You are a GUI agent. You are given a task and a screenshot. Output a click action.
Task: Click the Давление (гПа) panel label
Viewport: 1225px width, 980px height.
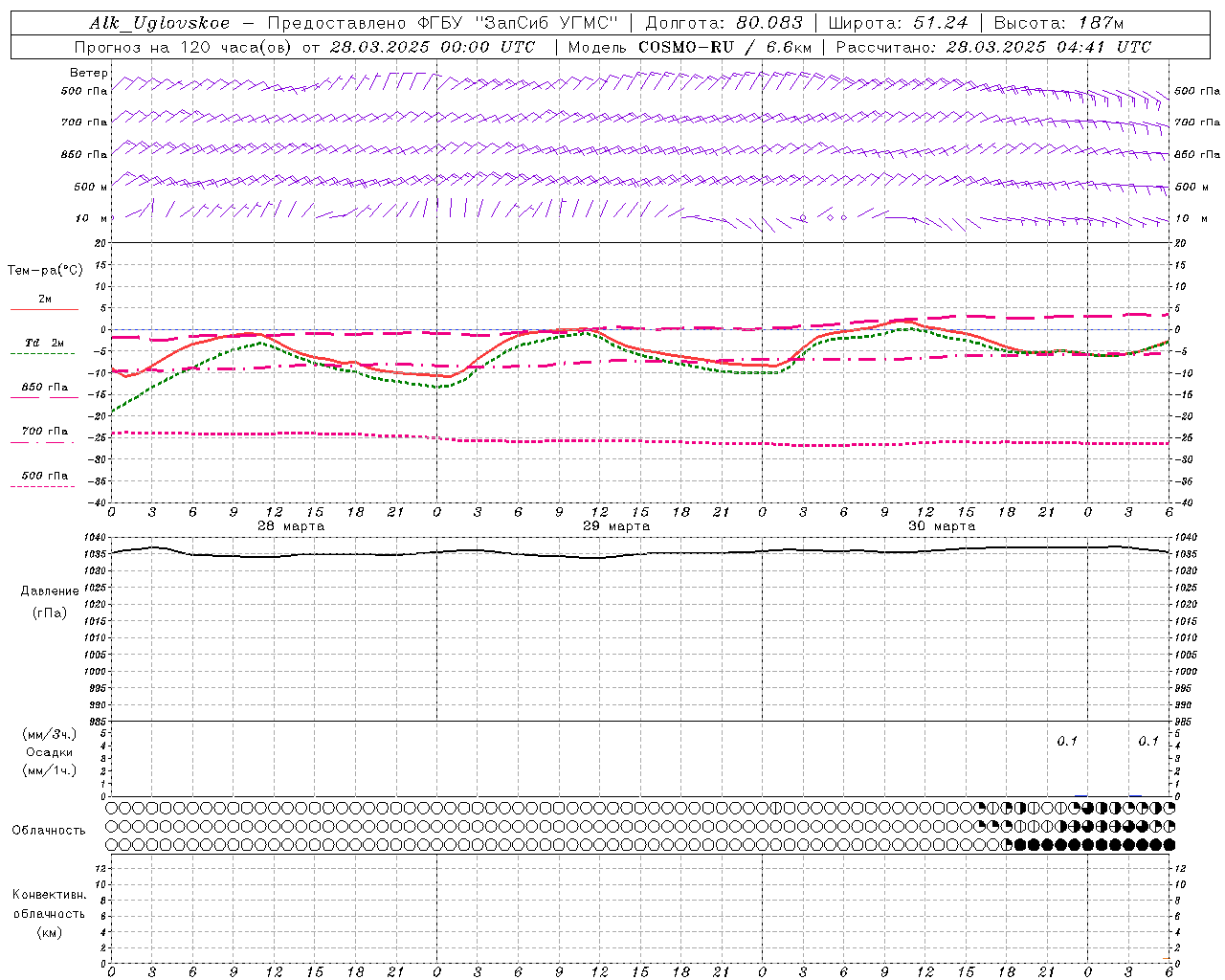pos(50,602)
